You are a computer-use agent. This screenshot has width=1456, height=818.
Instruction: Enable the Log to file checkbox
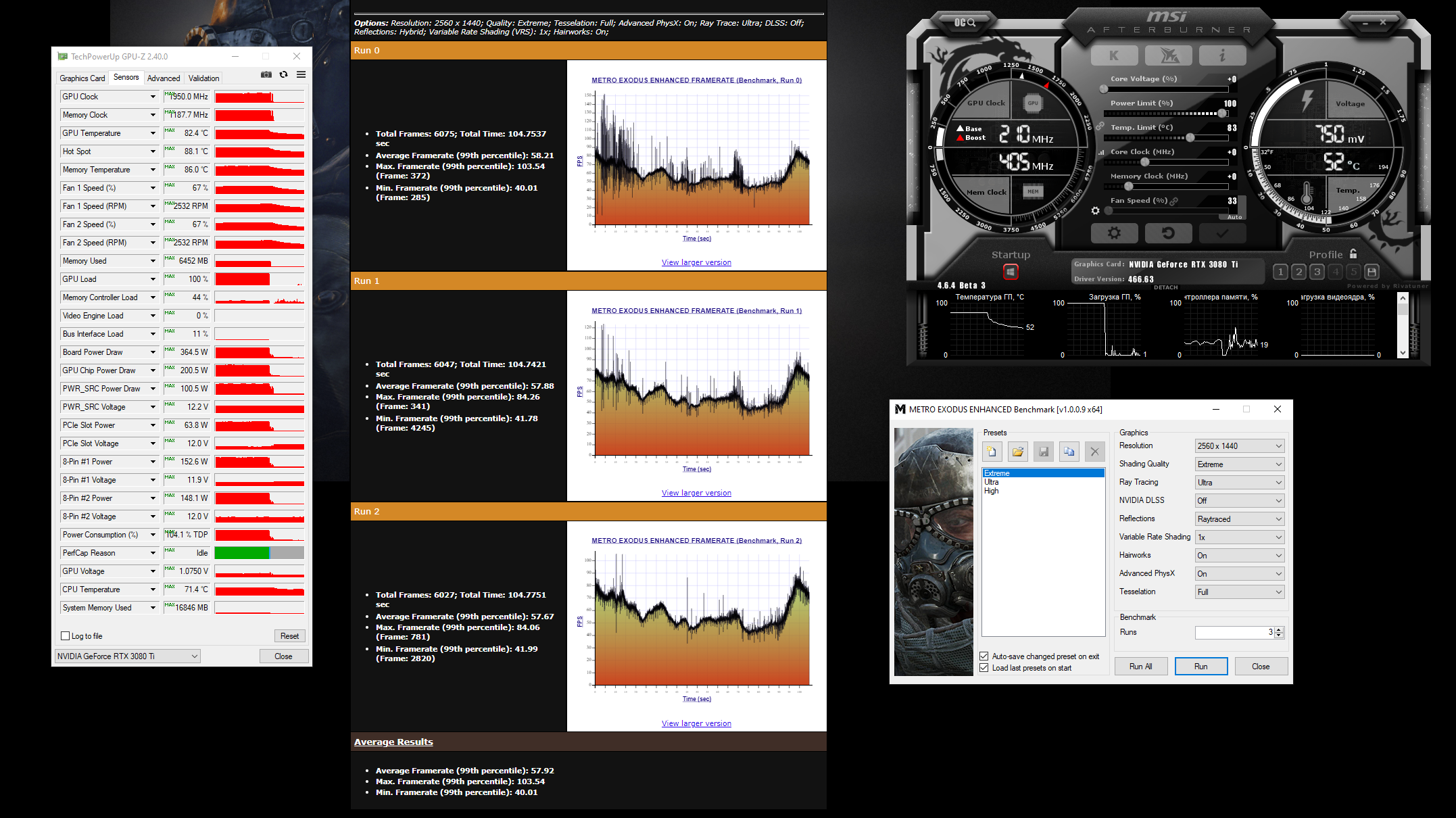(x=66, y=636)
